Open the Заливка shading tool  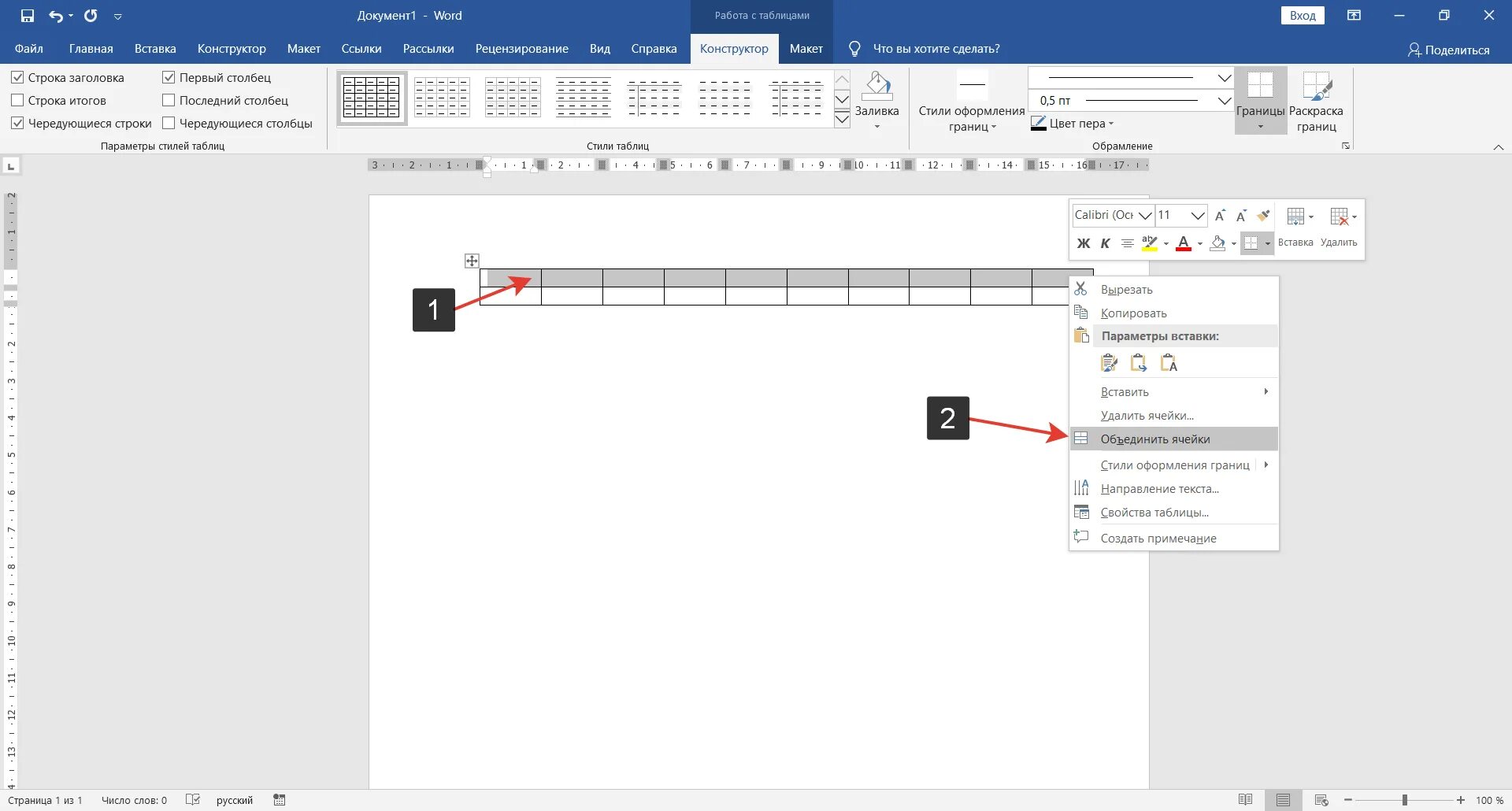pyautogui.click(x=876, y=100)
